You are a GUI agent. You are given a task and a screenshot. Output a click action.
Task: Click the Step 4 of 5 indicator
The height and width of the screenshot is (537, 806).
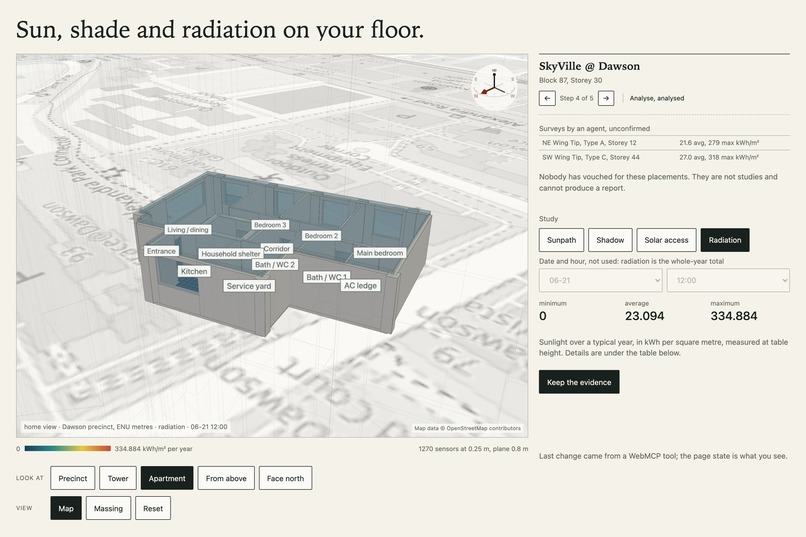pos(576,98)
